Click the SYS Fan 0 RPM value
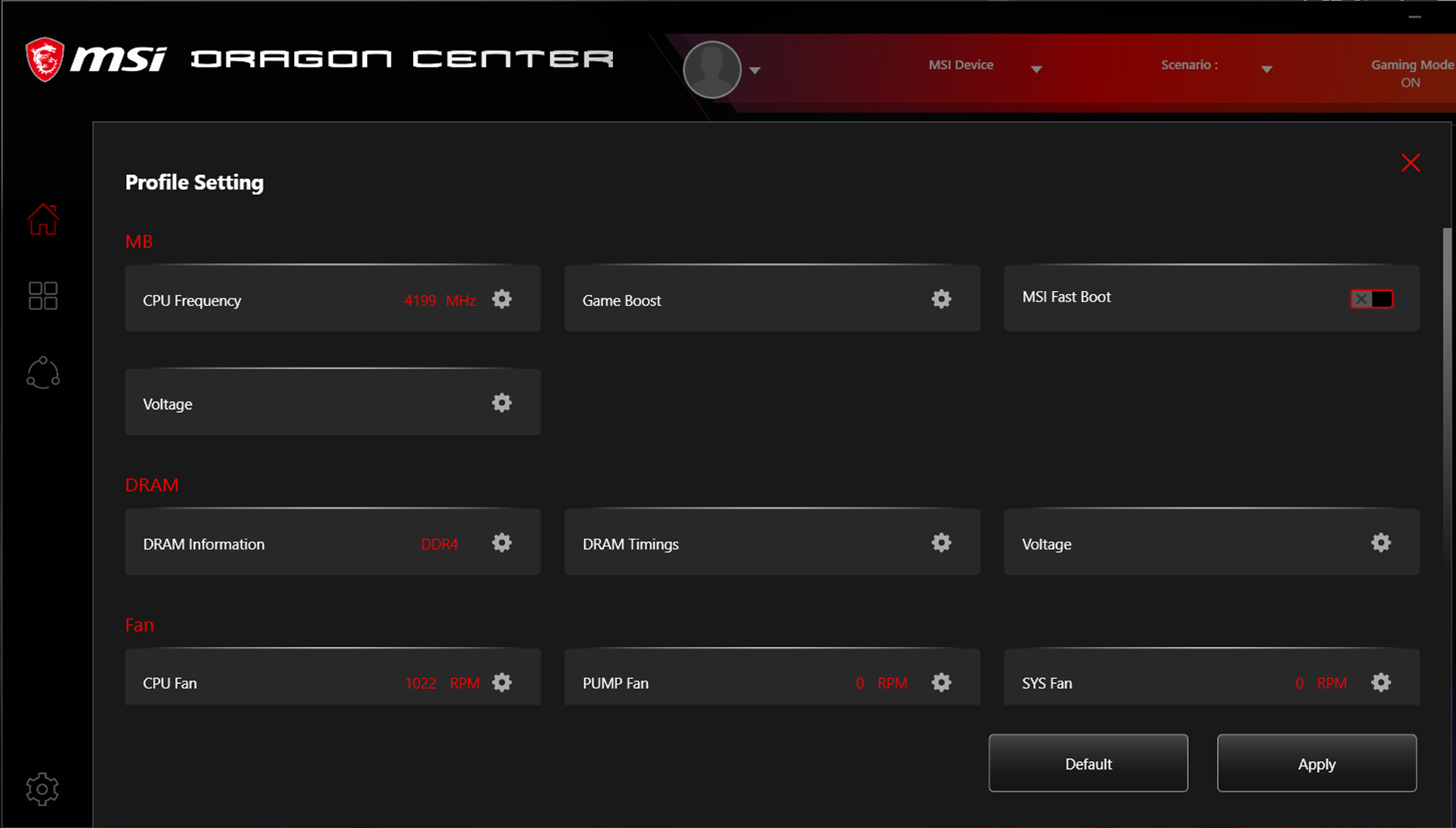The width and height of the screenshot is (1456, 828). [1321, 684]
